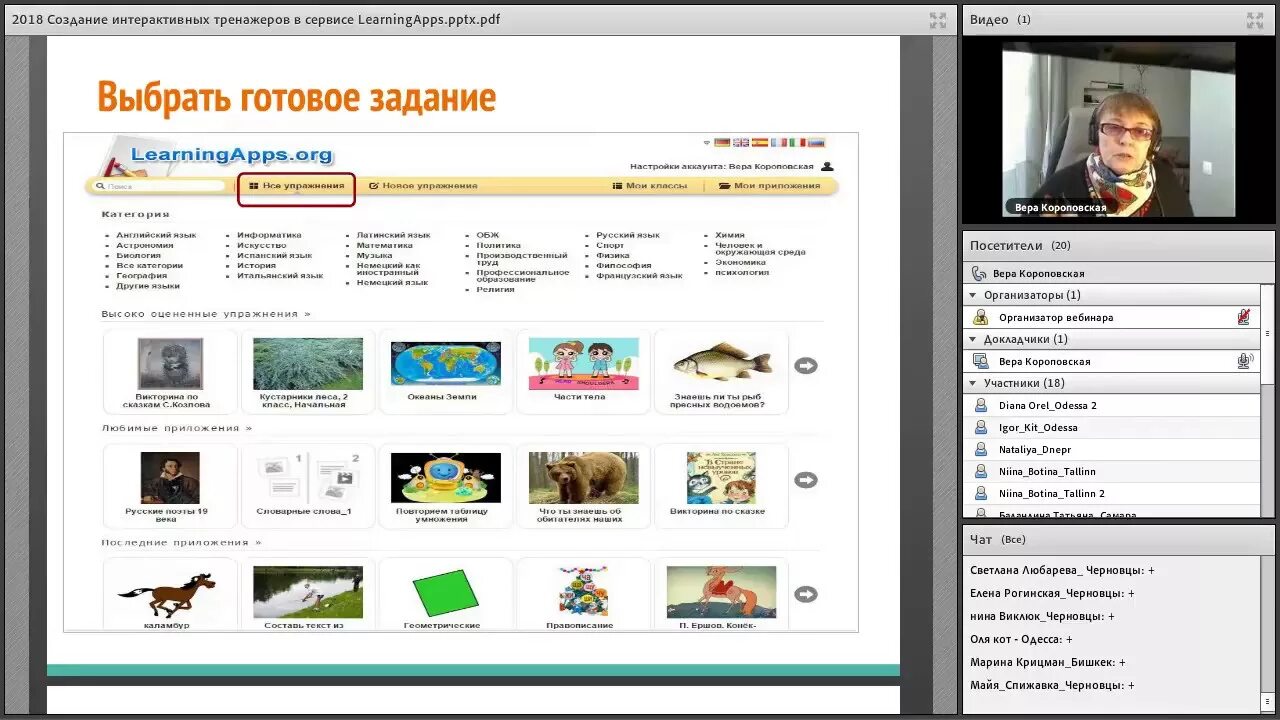
Task: Open the География category
Action: coord(141,275)
